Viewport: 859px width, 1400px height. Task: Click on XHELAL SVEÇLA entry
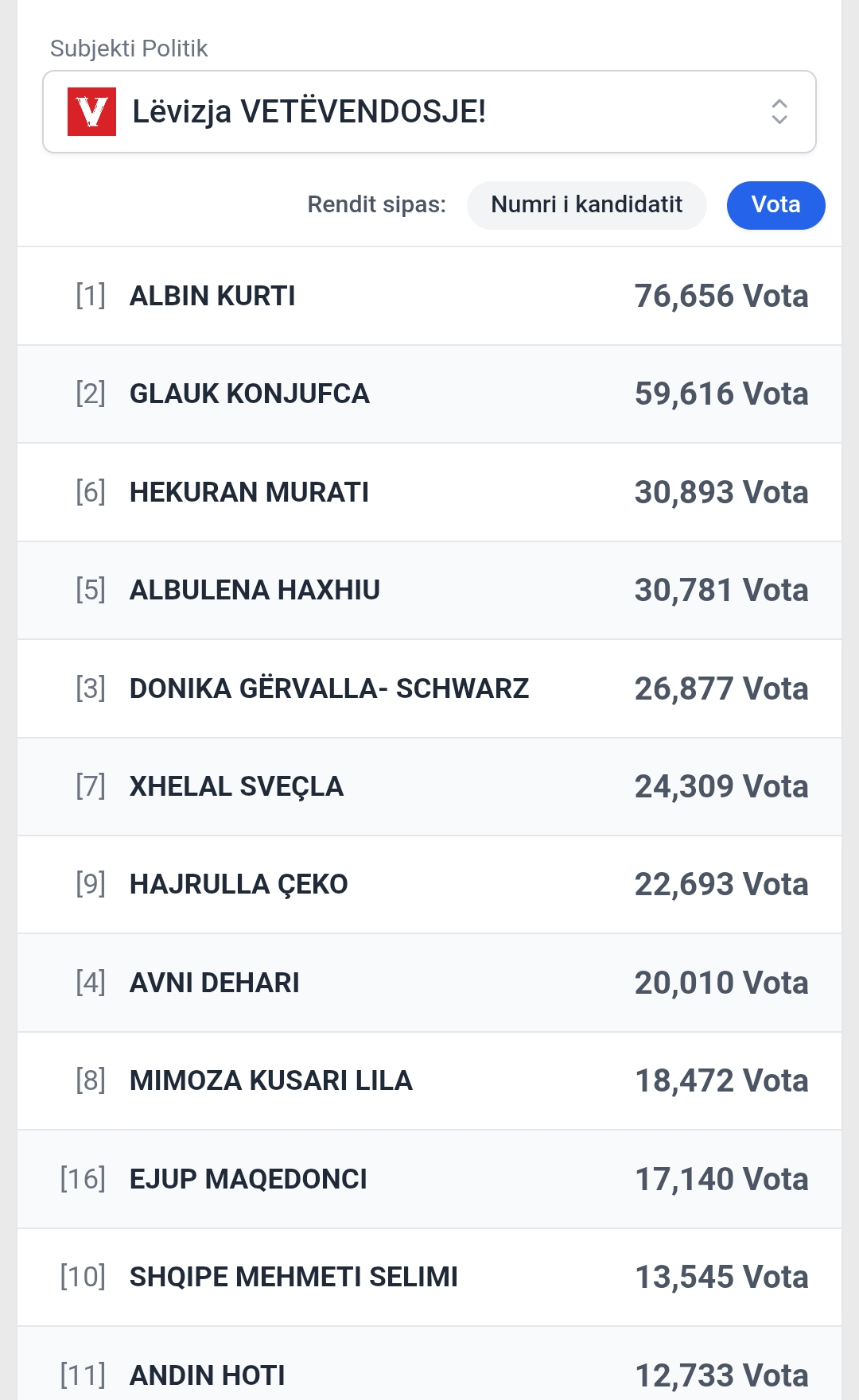click(x=236, y=786)
